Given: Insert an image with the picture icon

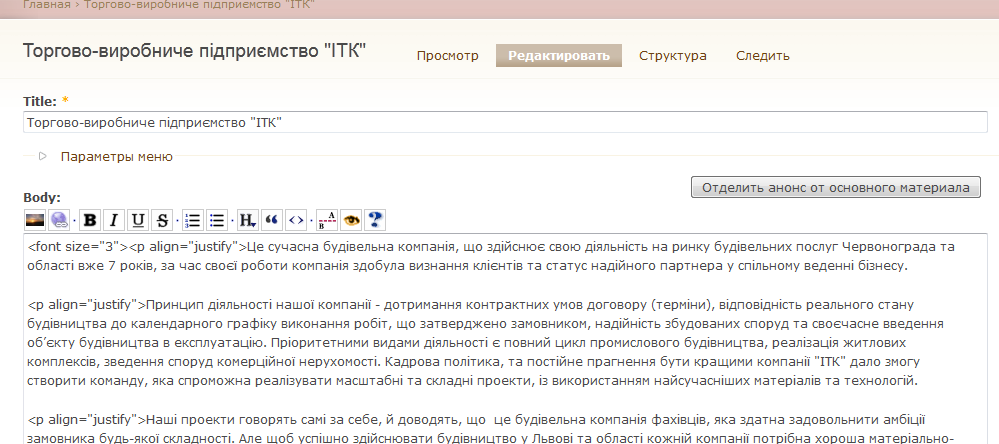Looking at the screenshot, I should click(x=34, y=220).
